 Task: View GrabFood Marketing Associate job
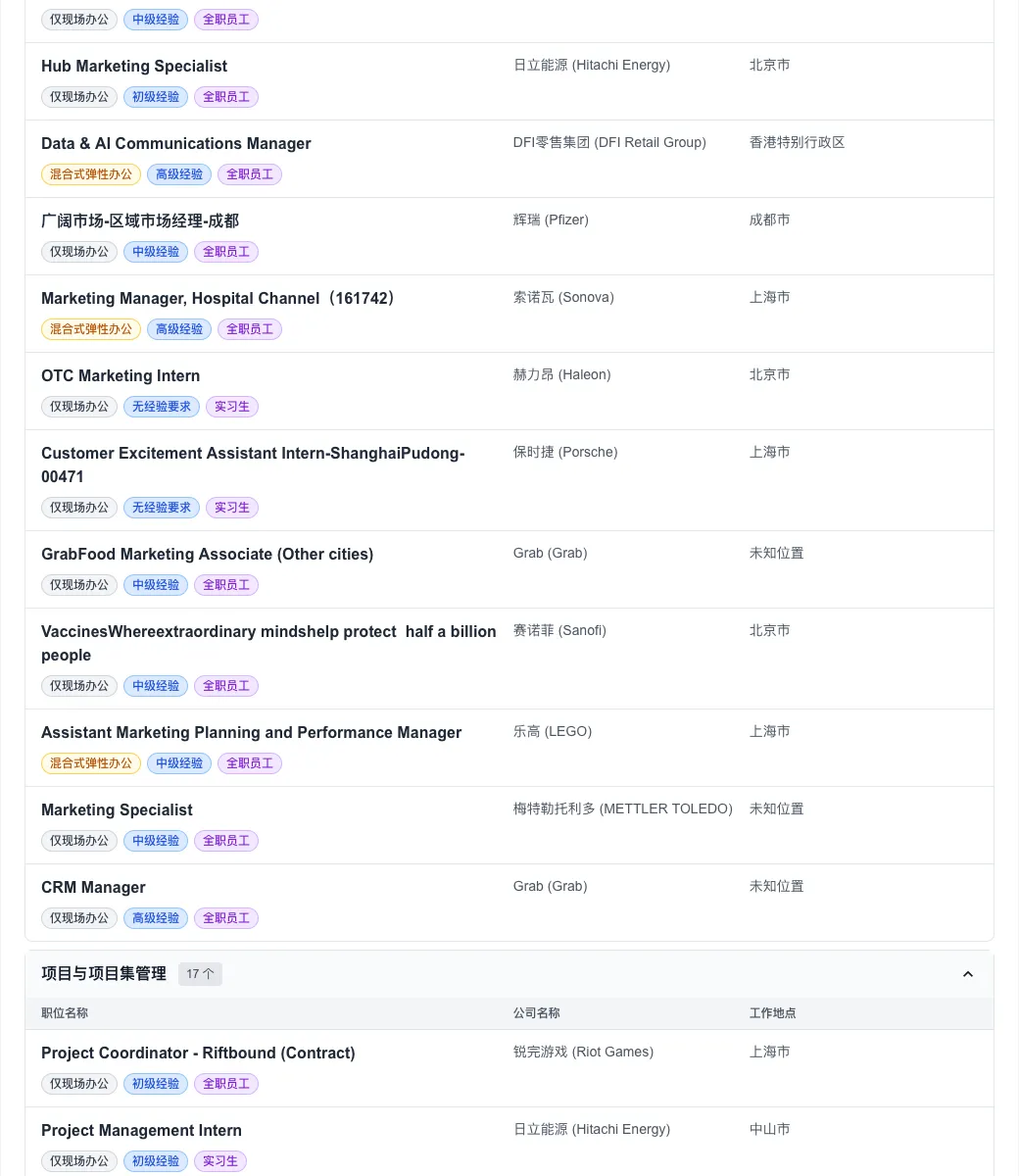point(207,554)
